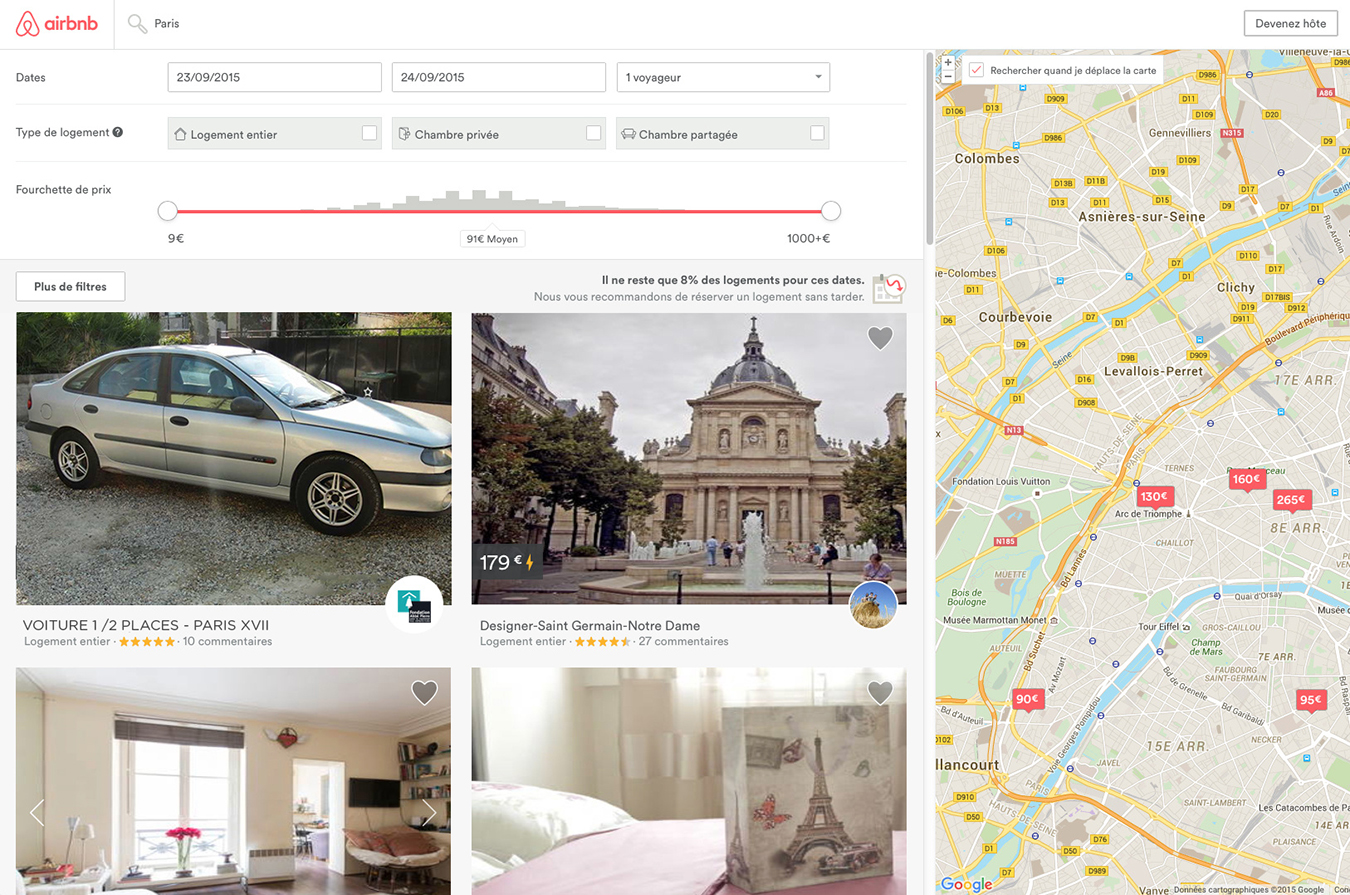Image resolution: width=1350 pixels, height=895 pixels.
Task: Show the previous photo of the living room listing
Action: point(37,812)
